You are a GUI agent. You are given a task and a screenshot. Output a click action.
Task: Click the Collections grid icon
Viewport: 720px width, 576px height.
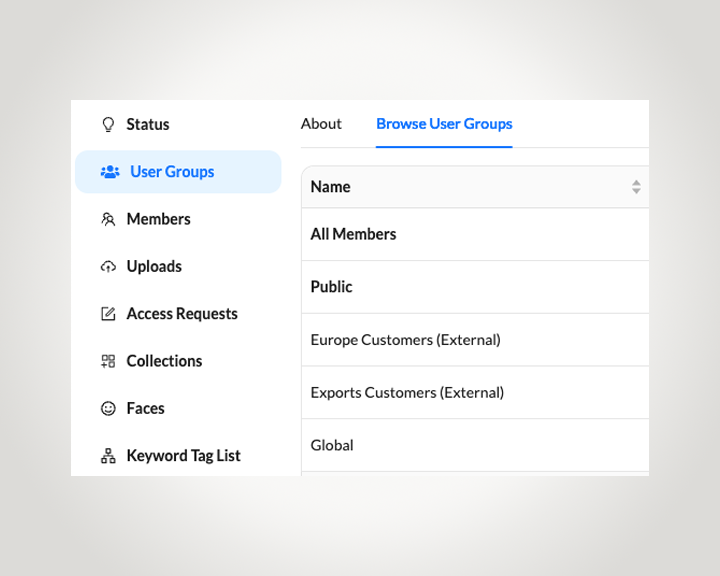click(108, 361)
